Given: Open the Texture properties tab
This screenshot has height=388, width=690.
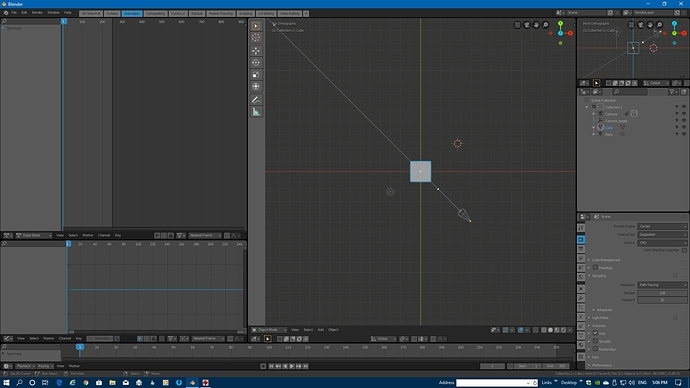Looking at the screenshot, I should coord(581,356).
